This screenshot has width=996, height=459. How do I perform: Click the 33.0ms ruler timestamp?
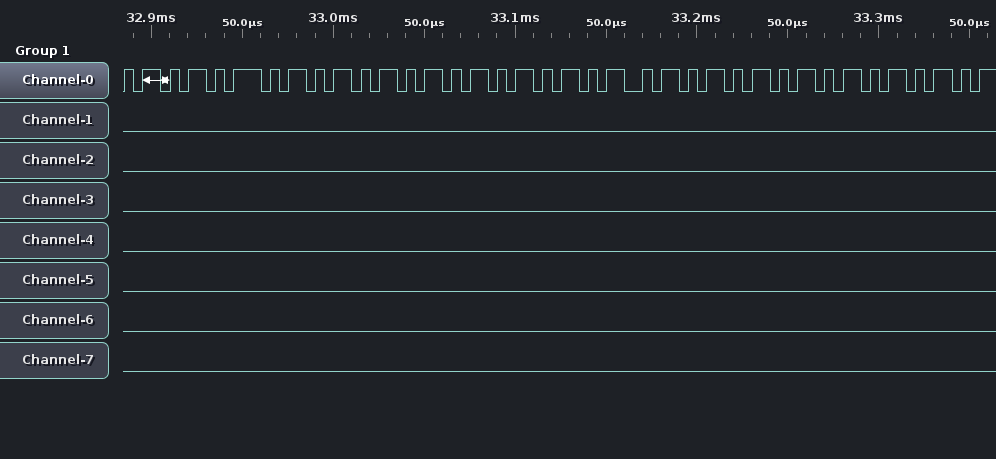pos(333,18)
